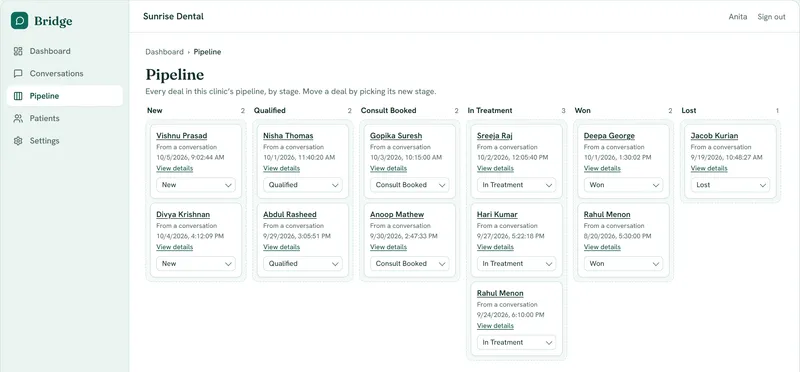The image size is (800, 372).
Task: Open stage dropdown for Divya Krishnan
Action: coord(196,264)
